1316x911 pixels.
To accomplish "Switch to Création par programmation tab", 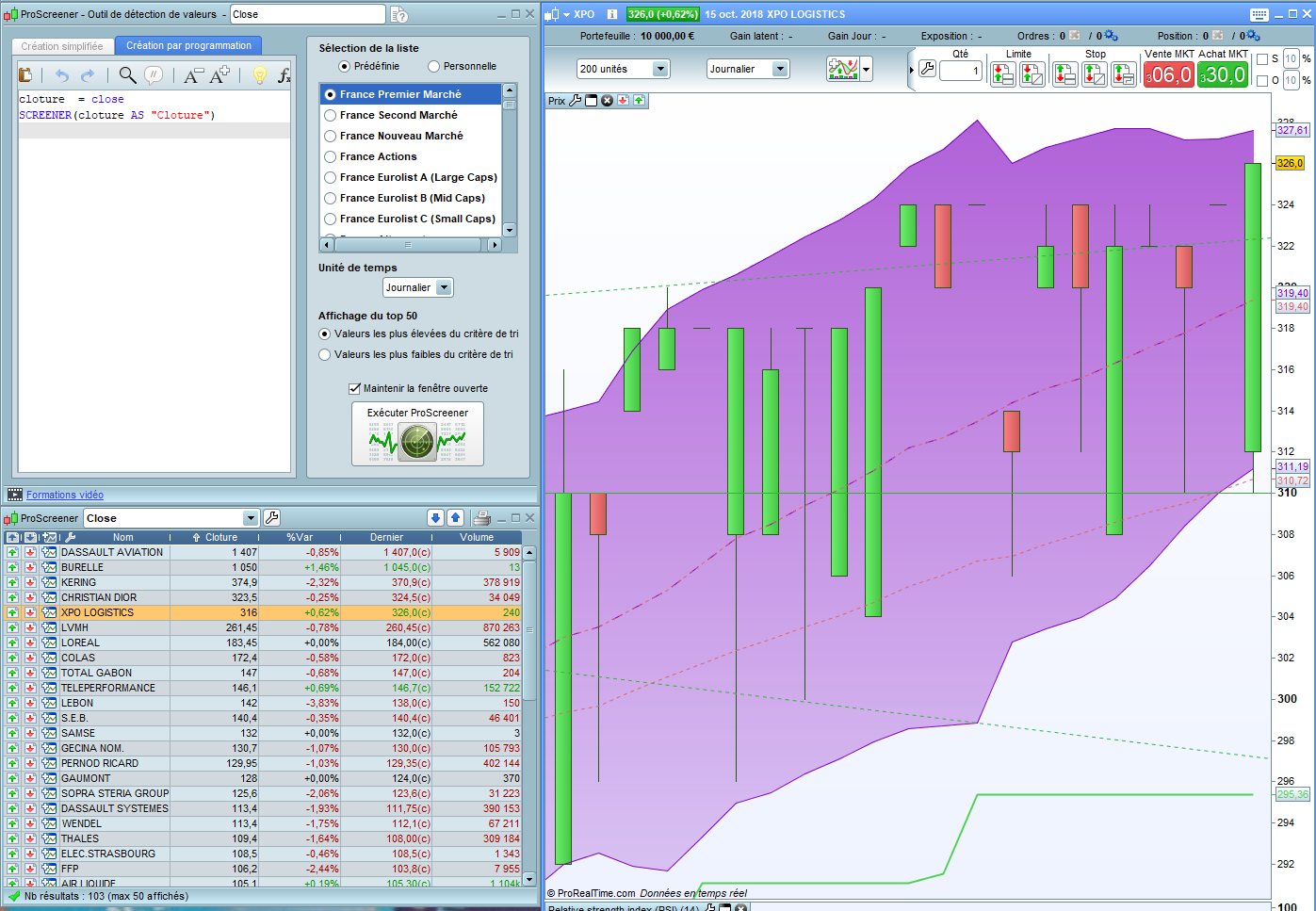I will click(x=188, y=45).
